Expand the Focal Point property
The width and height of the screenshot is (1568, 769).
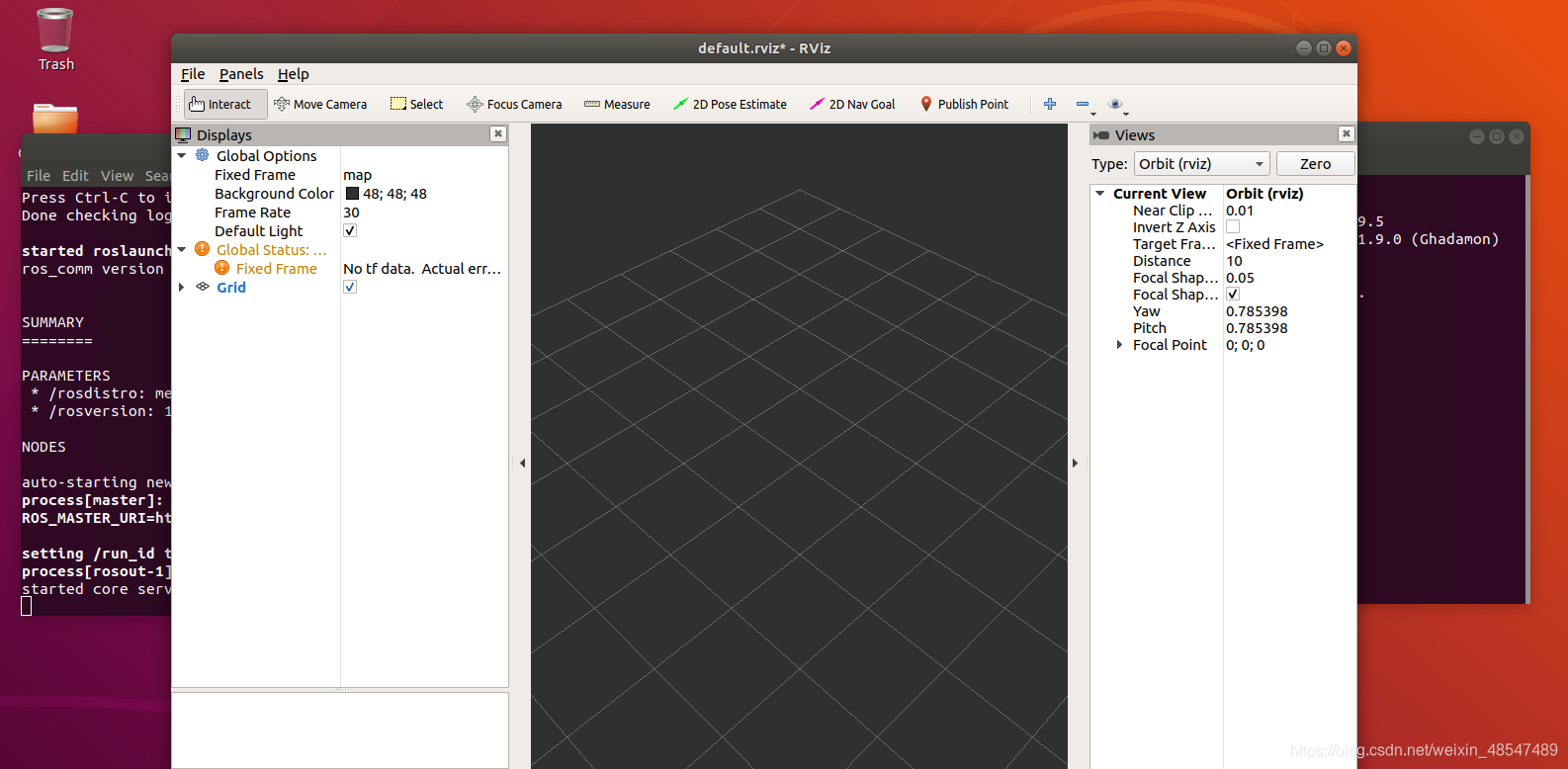pyautogui.click(x=1119, y=345)
